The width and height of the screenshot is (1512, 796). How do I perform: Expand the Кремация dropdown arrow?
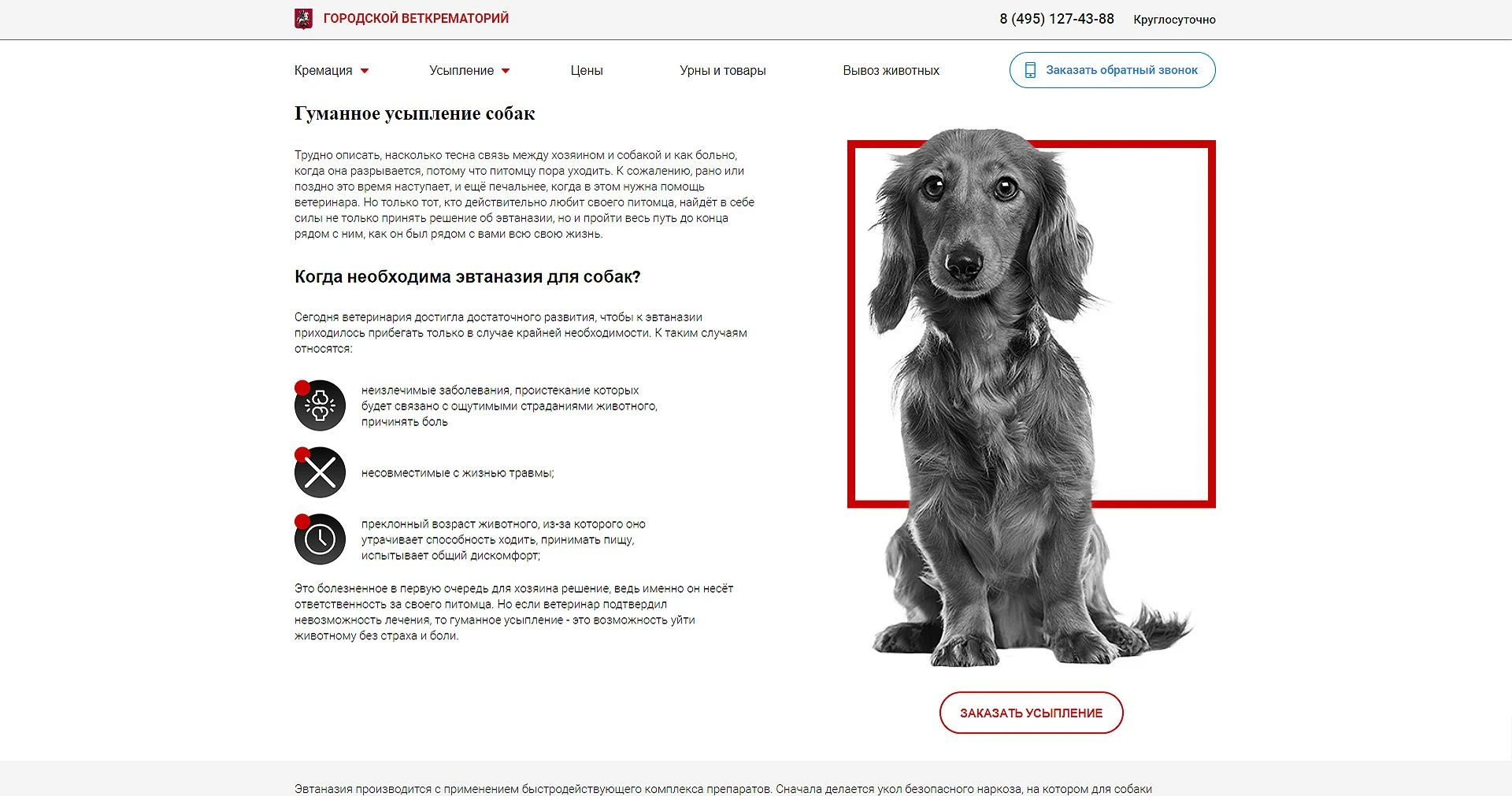365,71
